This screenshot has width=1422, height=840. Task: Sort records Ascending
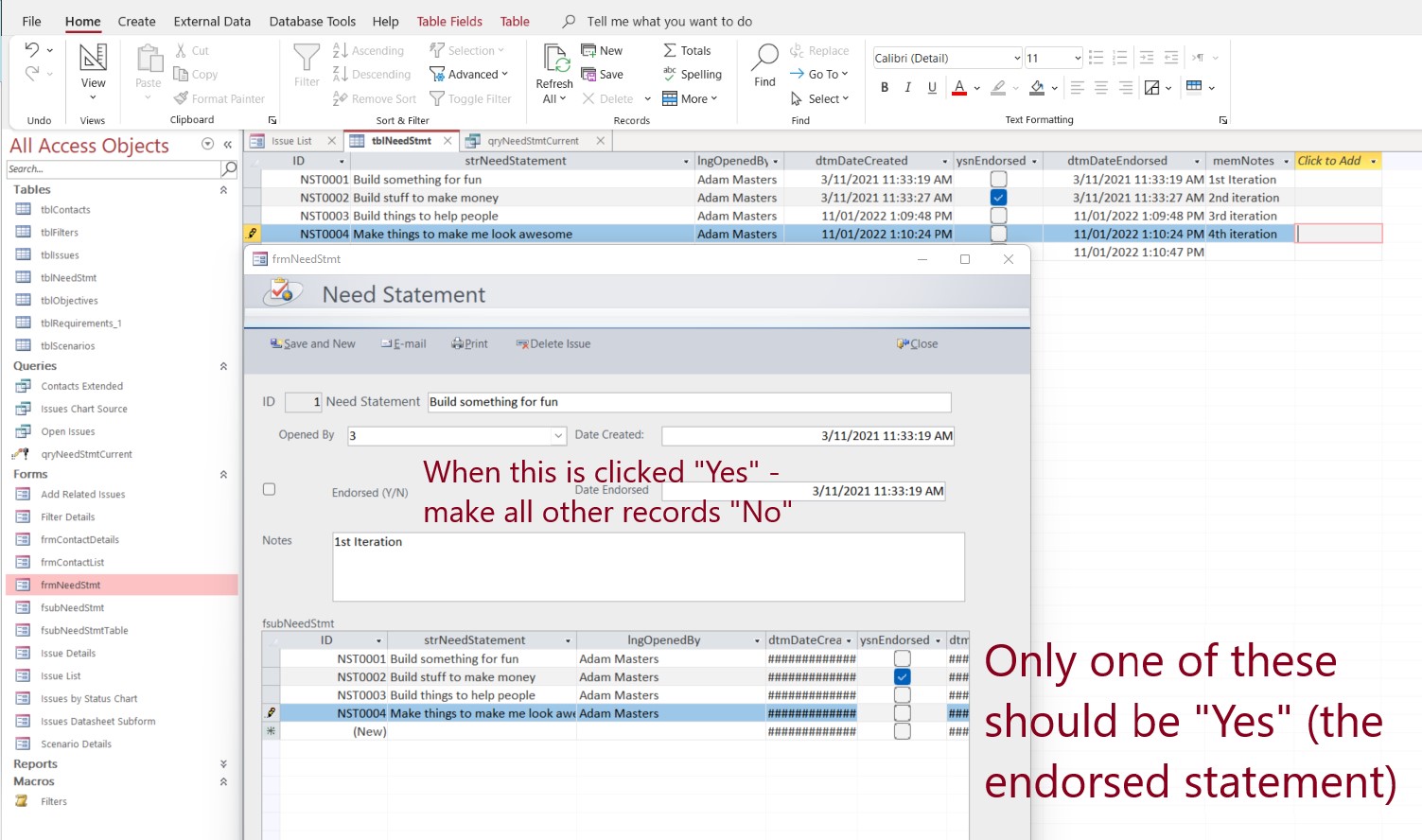369,50
